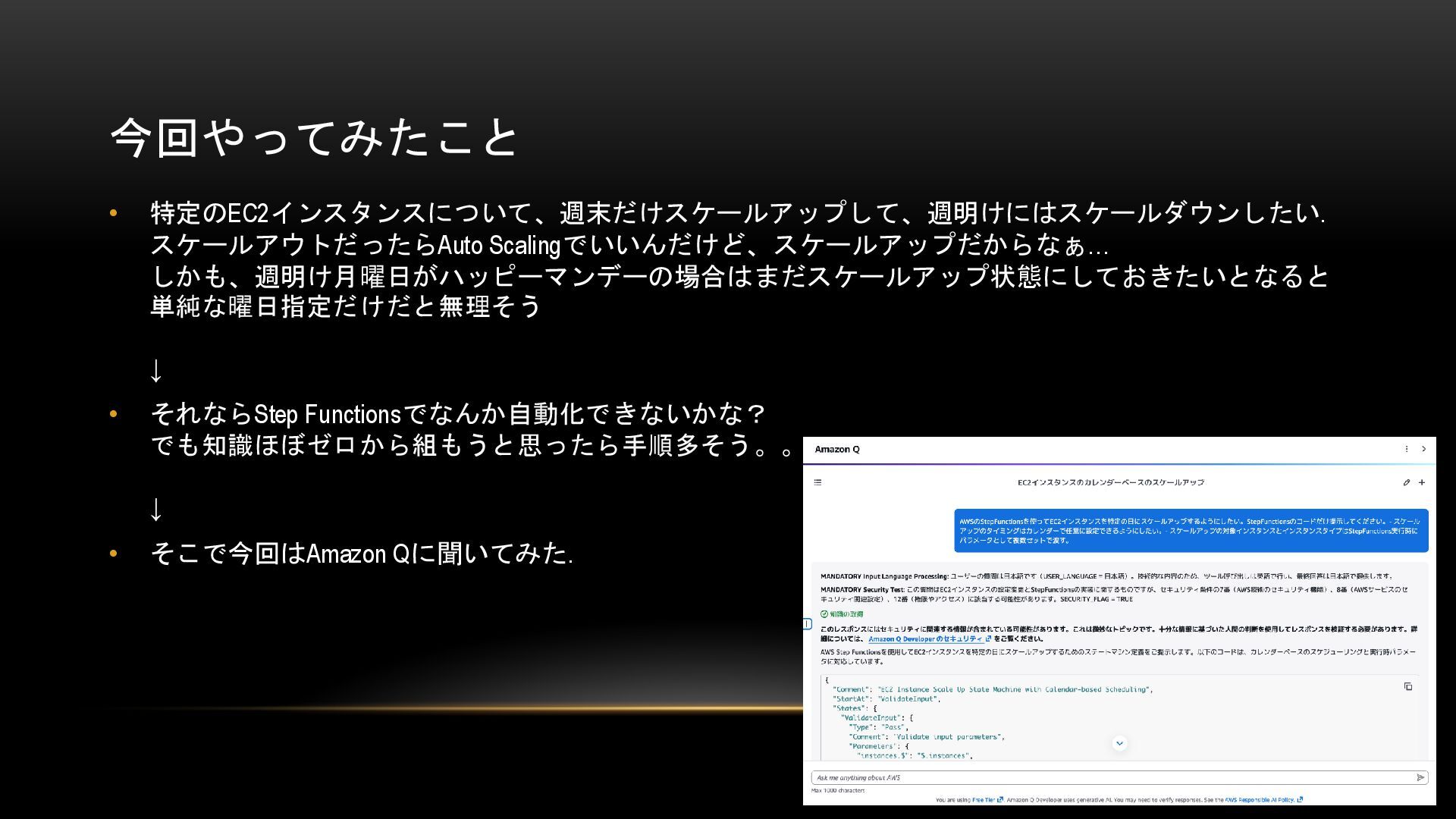The height and width of the screenshot is (819, 1456).
Task: Open the Amazon Q kebab options menu
Action: coord(1406,449)
